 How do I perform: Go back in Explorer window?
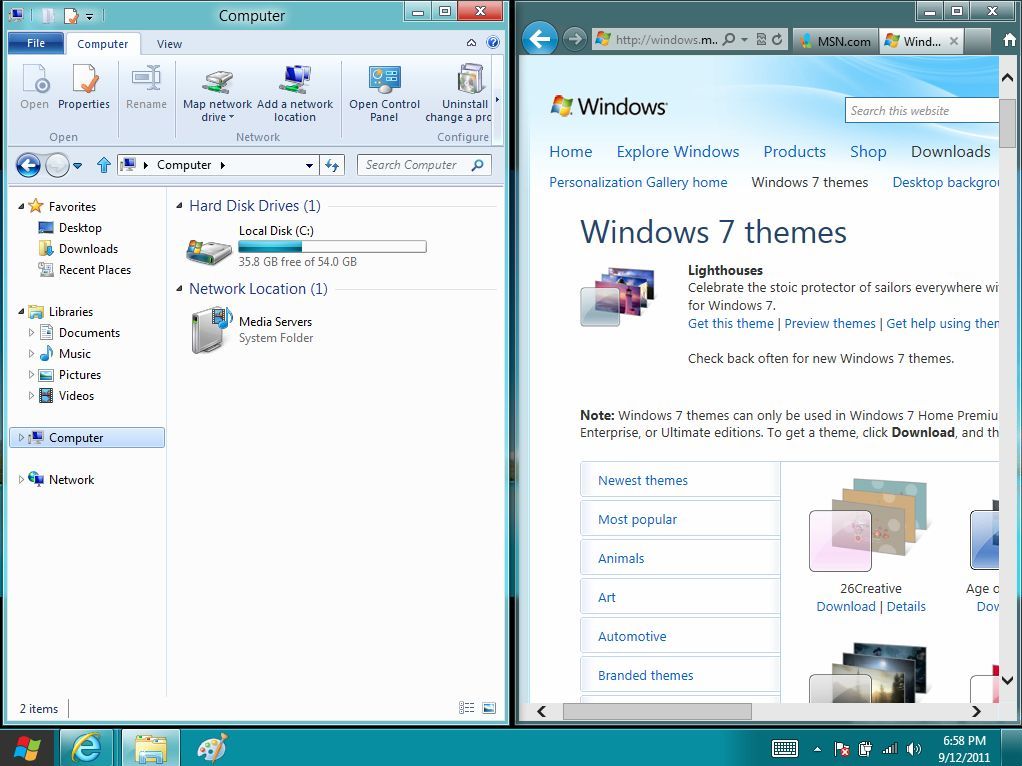point(28,165)
